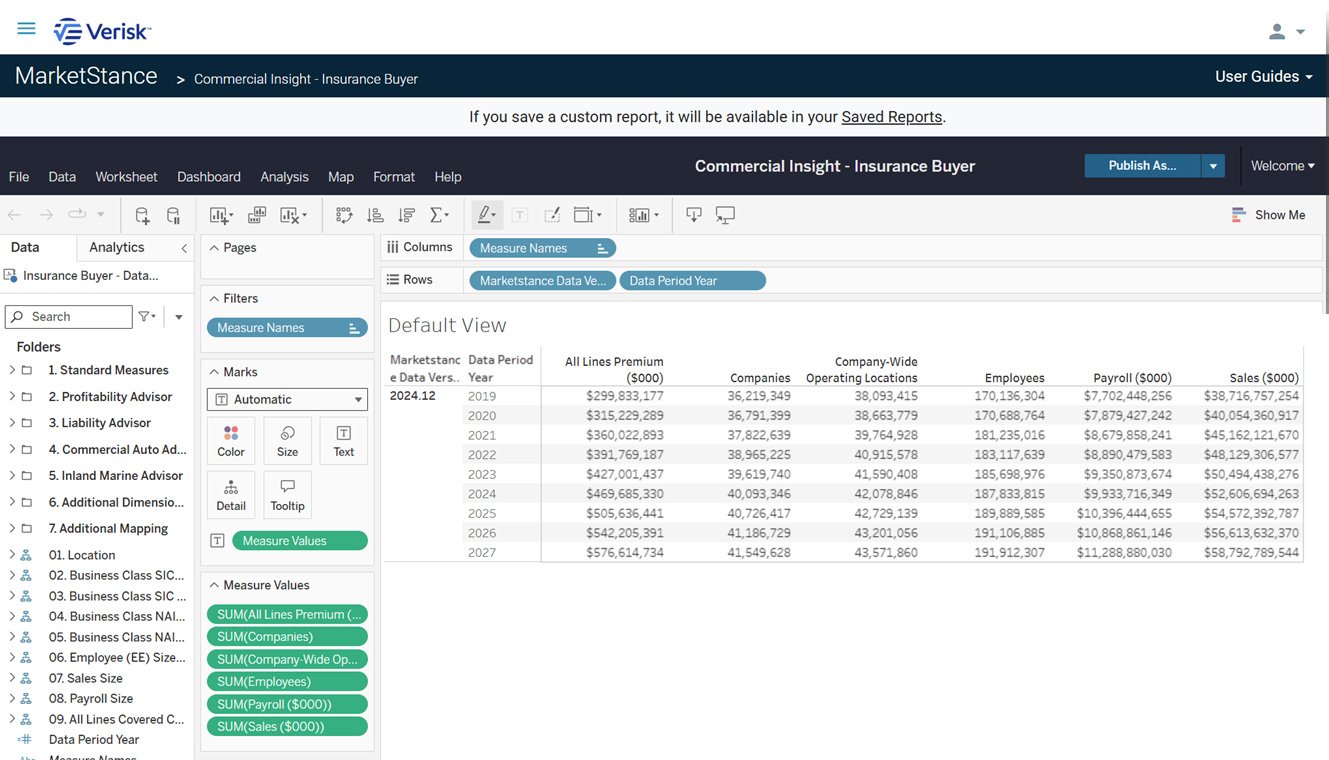Open the Automatic mark type dropdown
The image size is (1329, 760).
pyautogui.click(x=287, y=399)
